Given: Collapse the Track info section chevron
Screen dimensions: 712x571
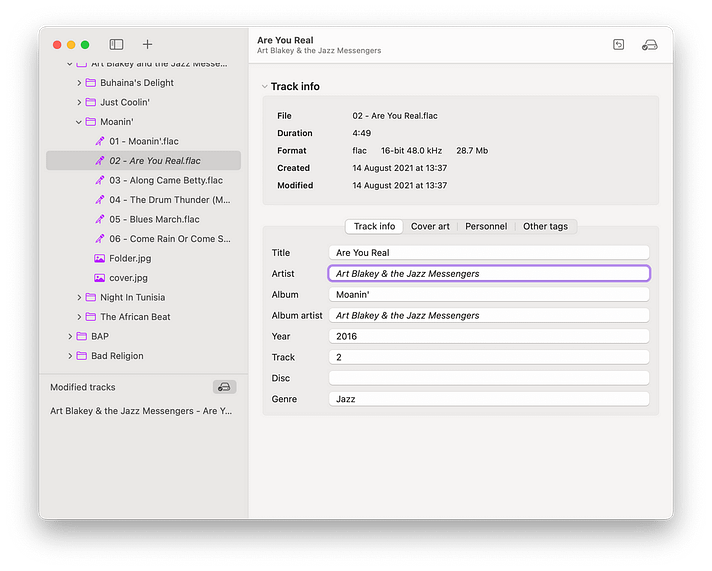Looking at the screenshot, I should pyautogui.click(x=264, y=86).
